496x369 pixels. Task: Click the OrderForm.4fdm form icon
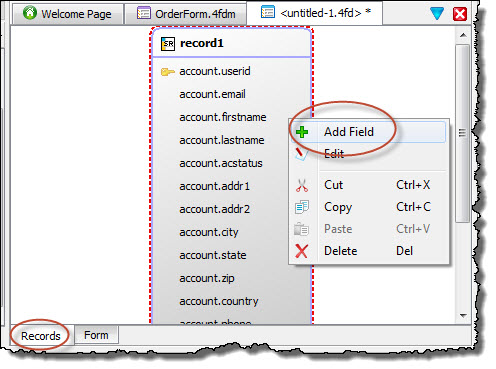[x=144, y=13]
